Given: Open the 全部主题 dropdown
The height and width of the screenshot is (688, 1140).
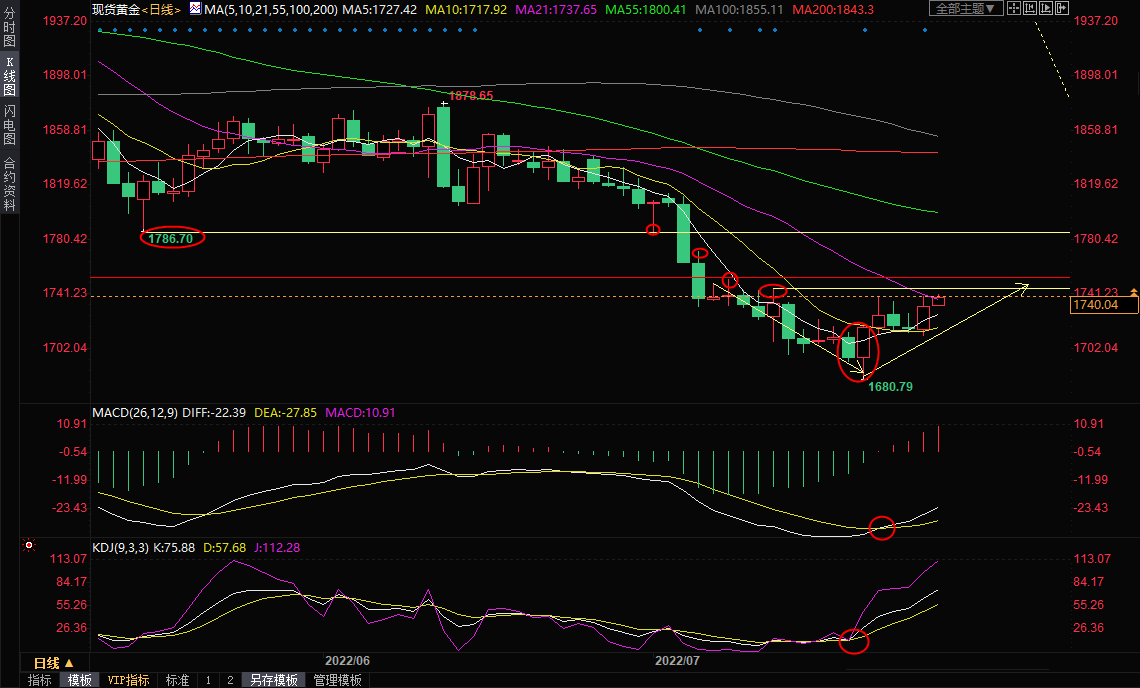Looking at the screenshot, I should (x=966, y=9).
